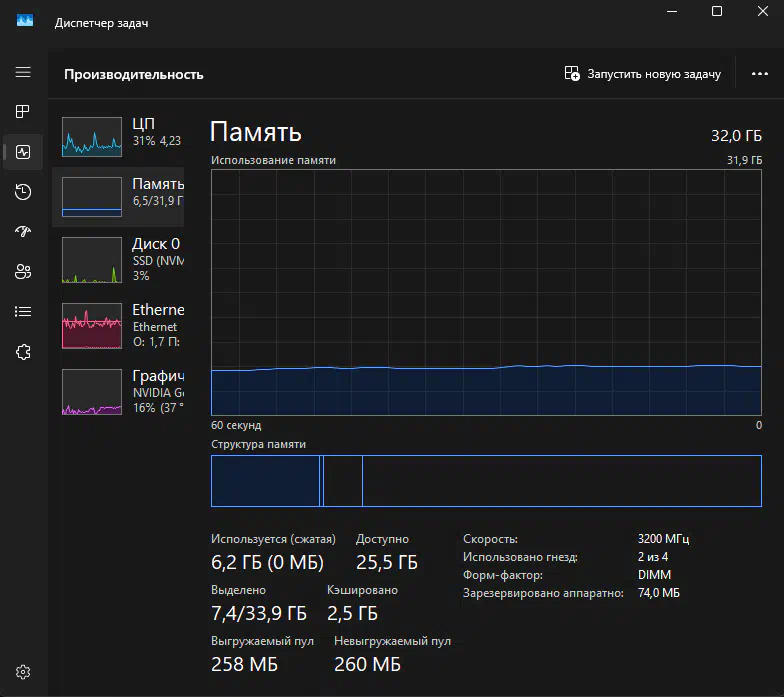Image resolution: width=784 pixels, height=697 pixels.
Task: Click the 'Память' title heading
Action: (256, 132)
